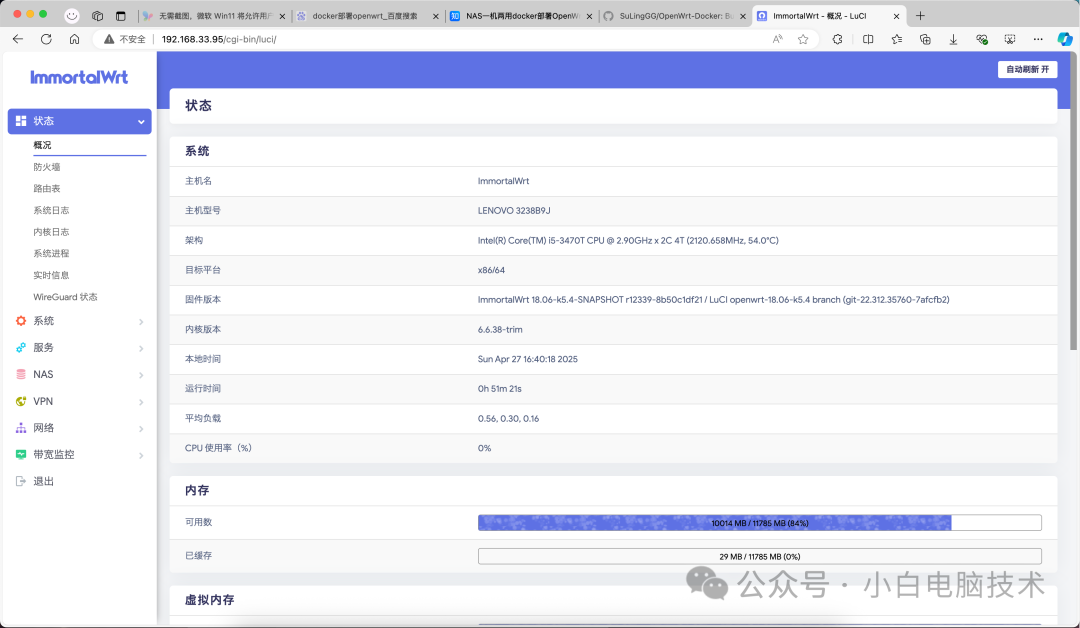Open the 系统日志 system log page
Image resolution: width=1080 pixels, height=628 pixels.
(51, 211)
